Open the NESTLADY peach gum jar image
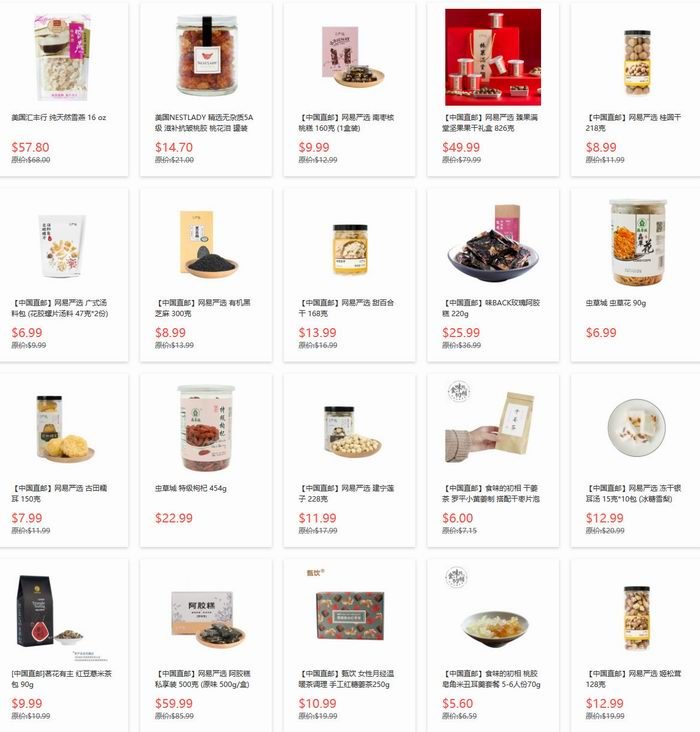Screen dimensions: 700x732 pyautogui.click(x=206, y=55)
